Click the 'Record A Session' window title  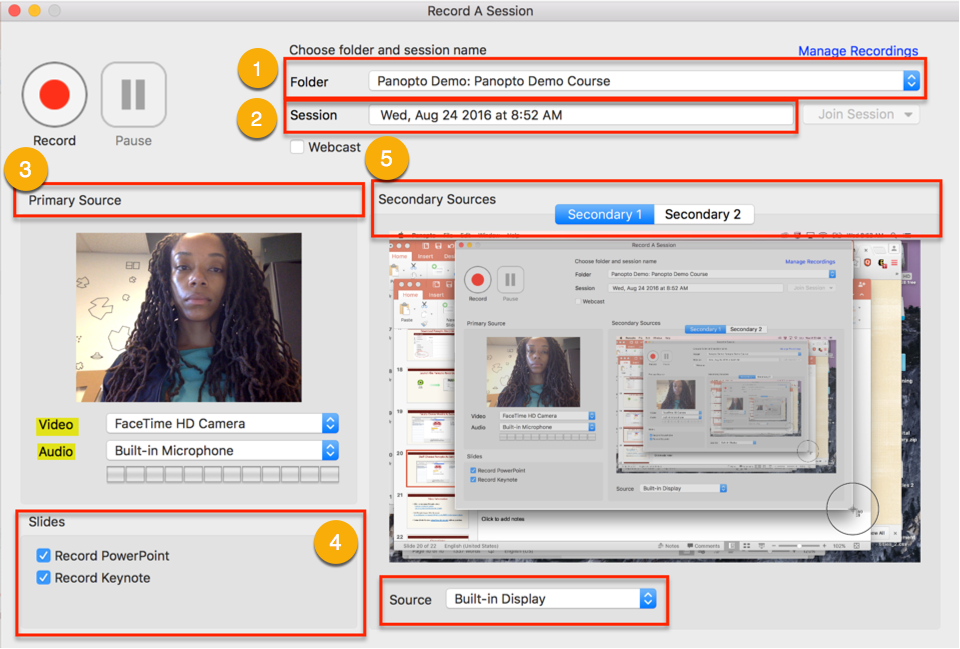pos(480,11)
